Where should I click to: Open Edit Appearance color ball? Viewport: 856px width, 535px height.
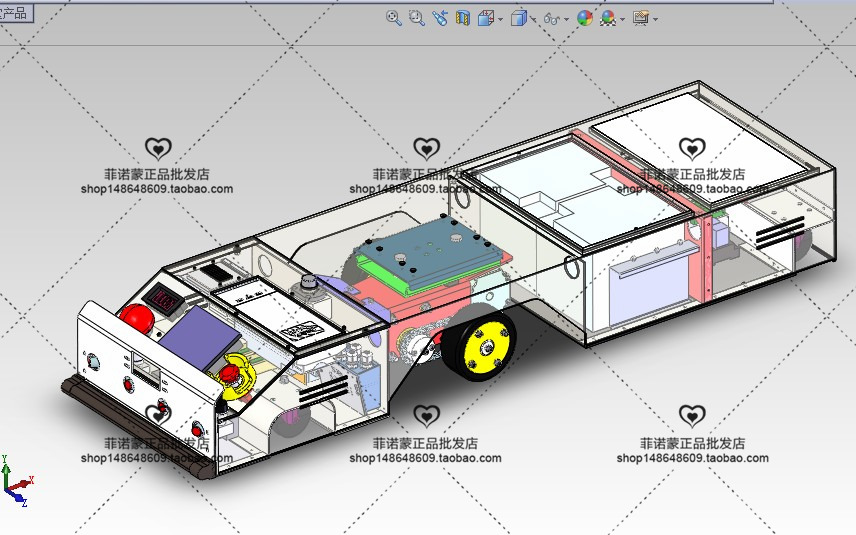coord(585,18)
